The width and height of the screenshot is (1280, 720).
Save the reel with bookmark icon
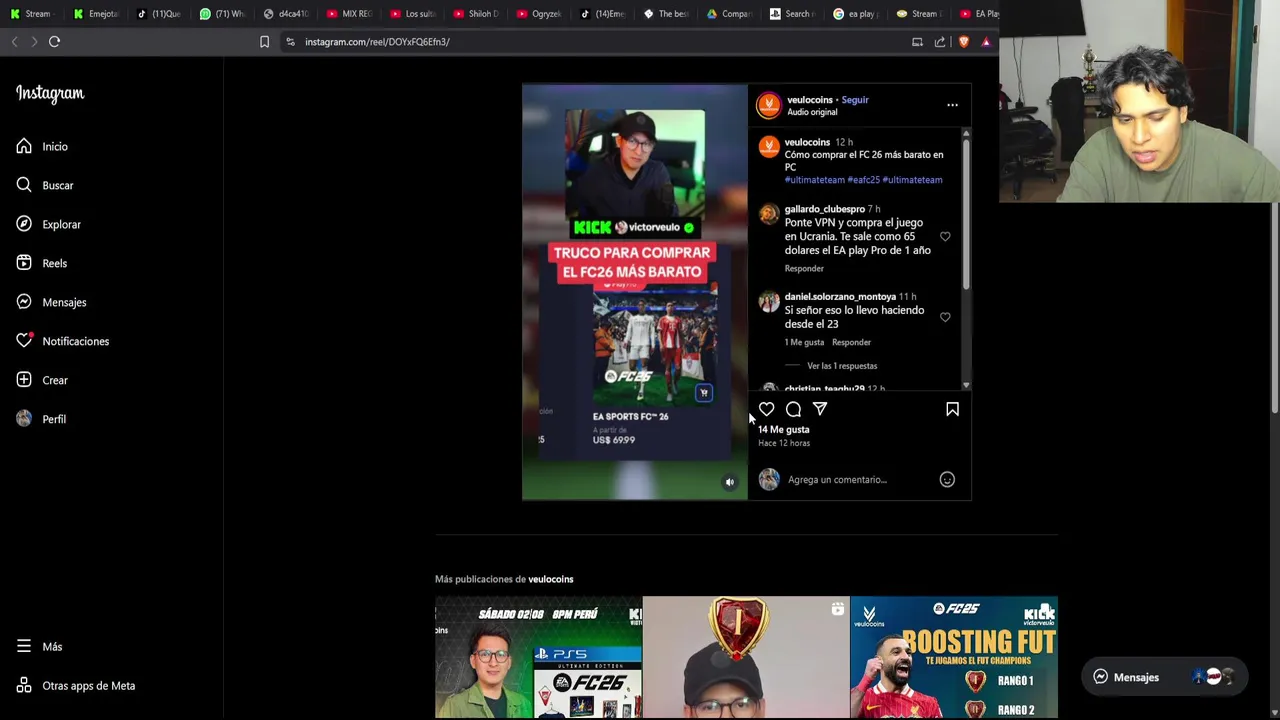tap(952, 409)
